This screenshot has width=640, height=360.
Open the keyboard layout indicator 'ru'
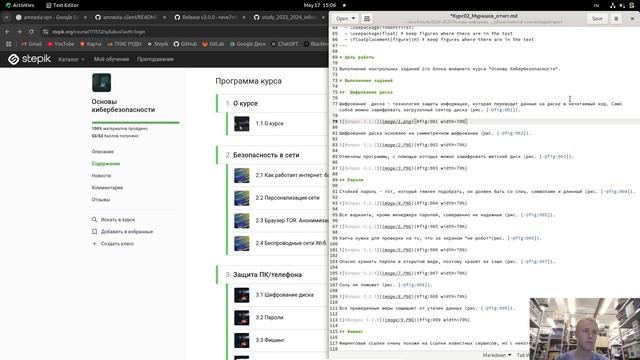596,5
